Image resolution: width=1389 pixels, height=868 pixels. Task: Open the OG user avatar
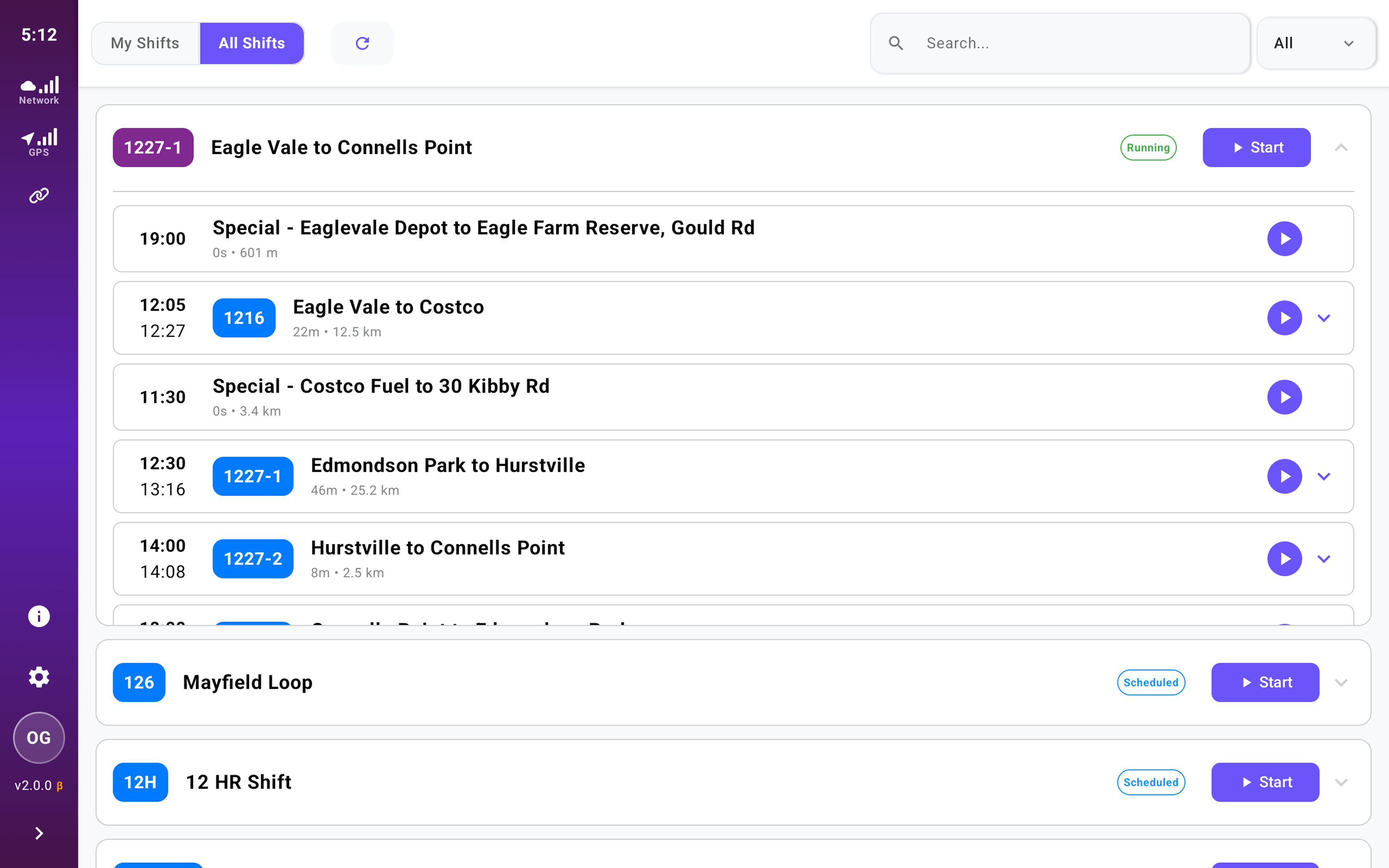click(x=39, y=737)
